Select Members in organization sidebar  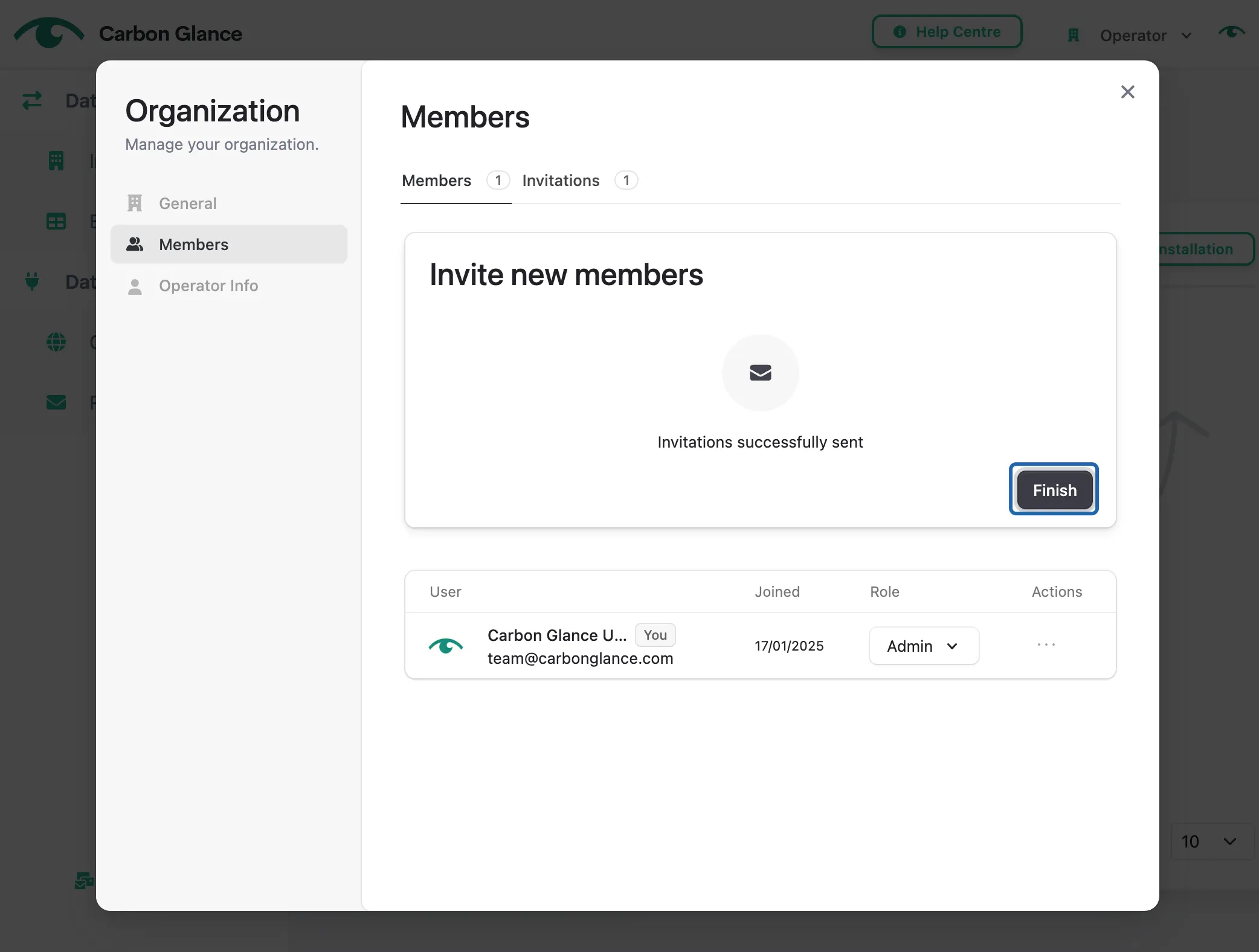coord(228,245)
